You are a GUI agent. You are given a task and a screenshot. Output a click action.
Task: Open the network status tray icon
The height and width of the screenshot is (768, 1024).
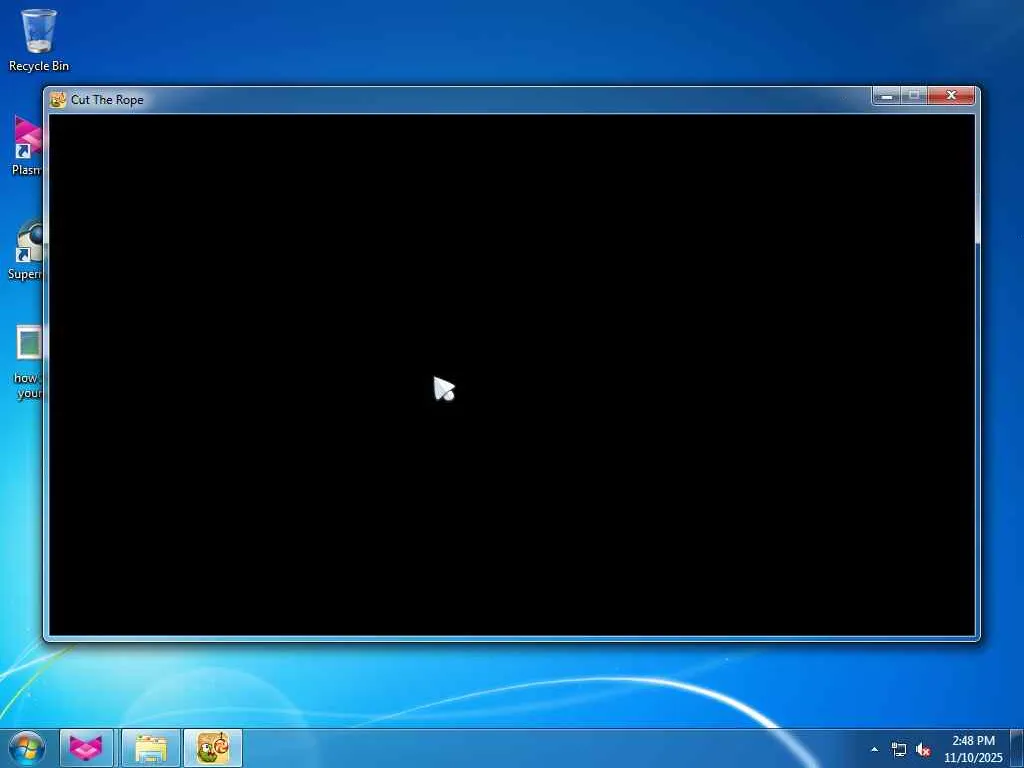coord(899,750)
